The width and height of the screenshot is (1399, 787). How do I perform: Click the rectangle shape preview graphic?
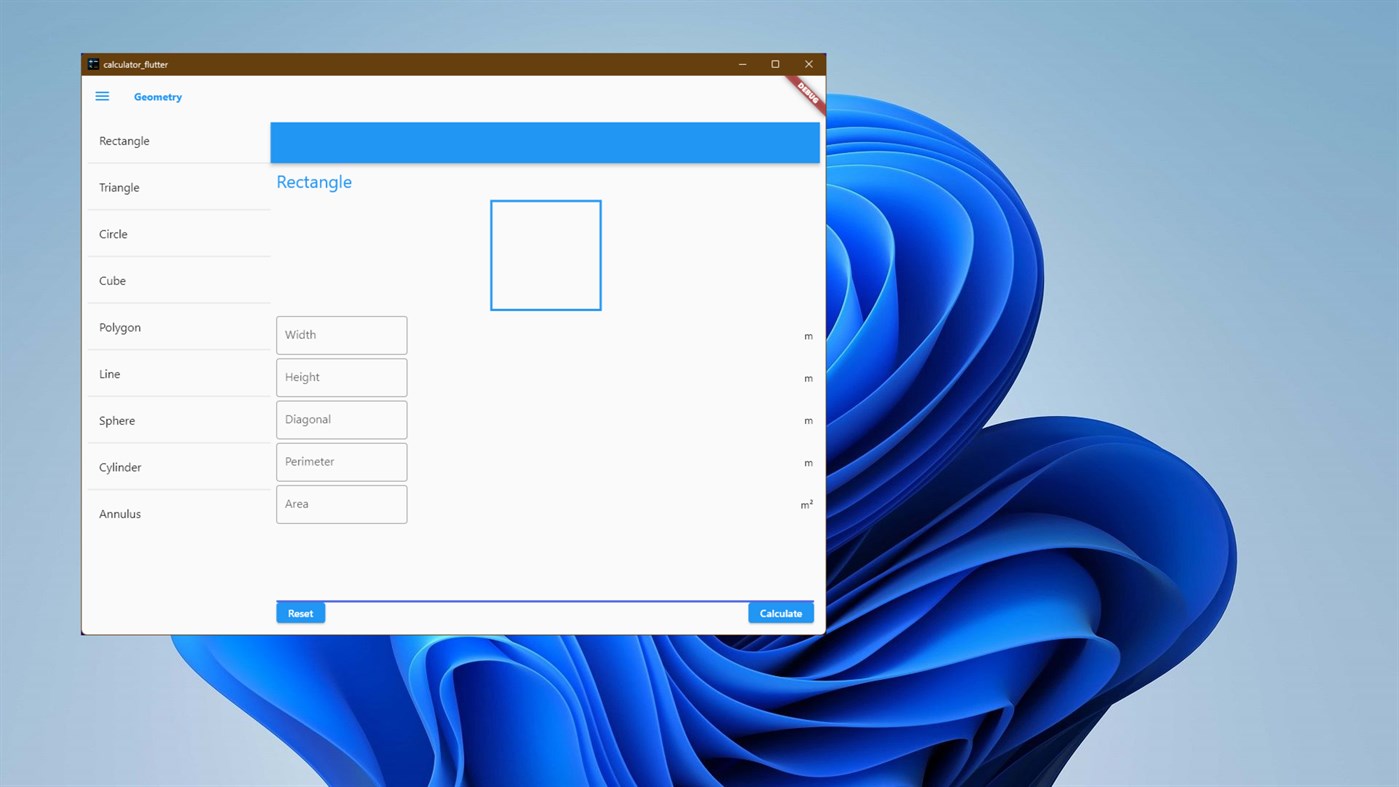pos(545,254)
